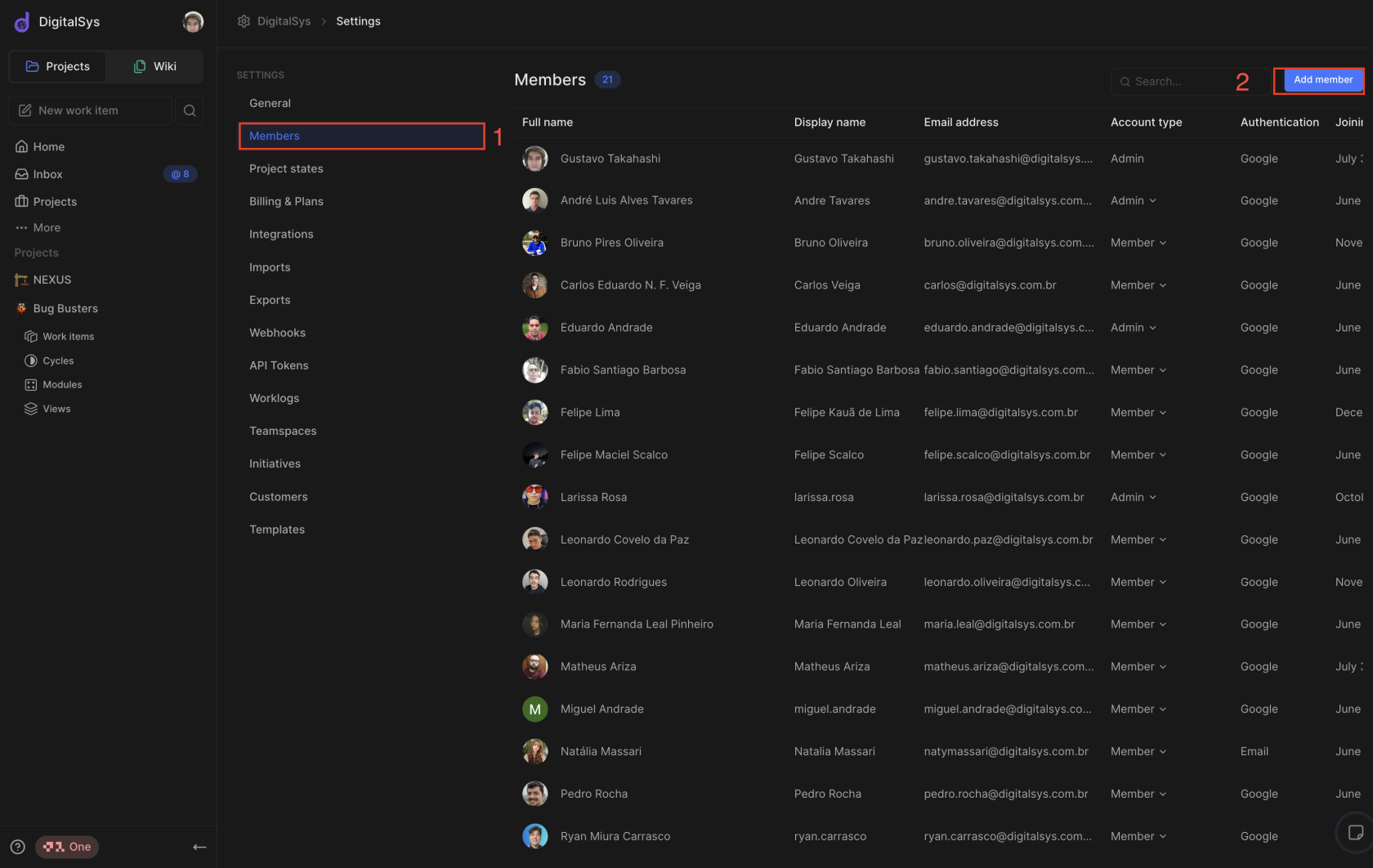Open Billing & Plans settings

point(286,201)
